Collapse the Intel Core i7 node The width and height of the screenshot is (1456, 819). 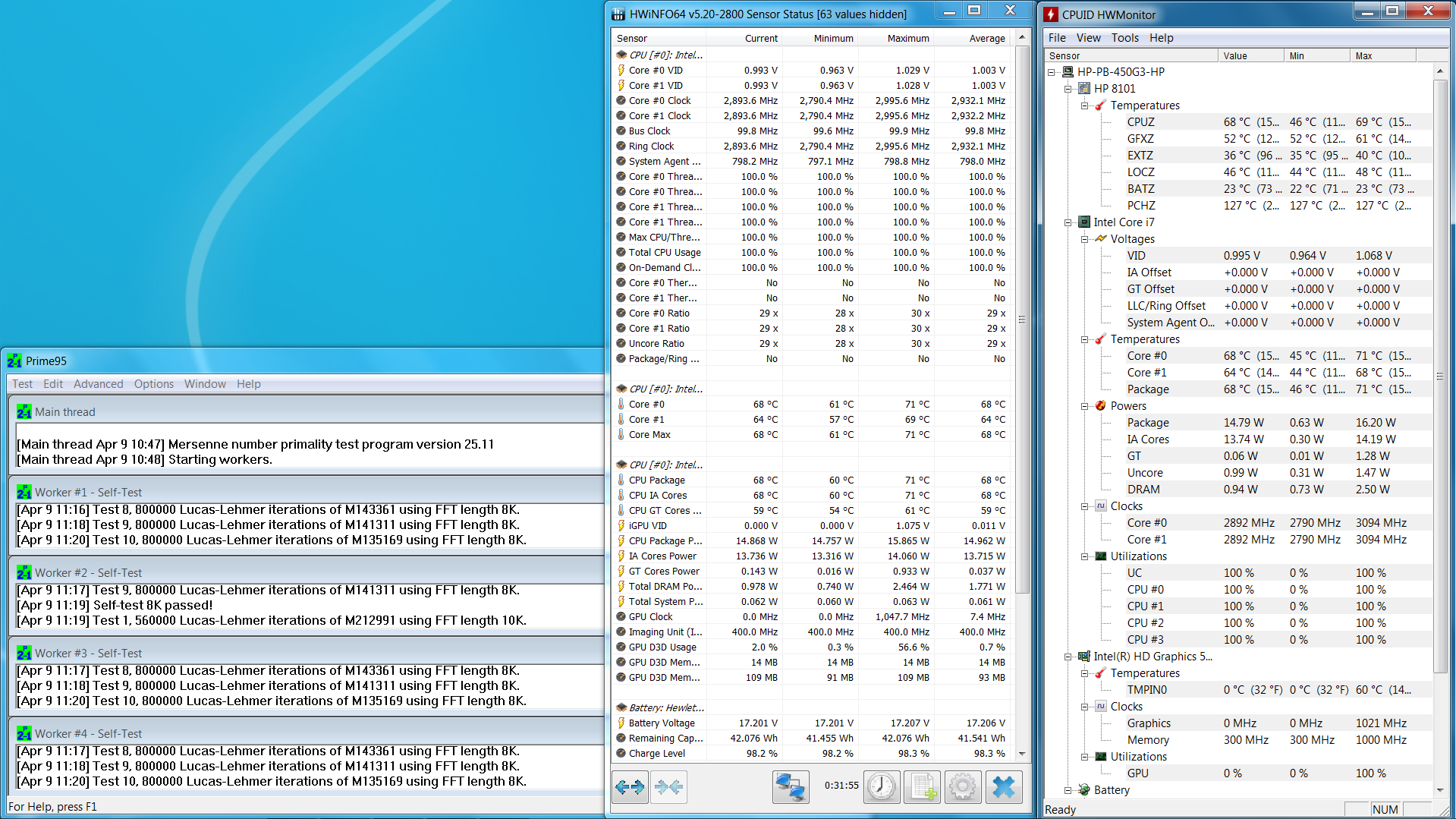point(1068,222)
